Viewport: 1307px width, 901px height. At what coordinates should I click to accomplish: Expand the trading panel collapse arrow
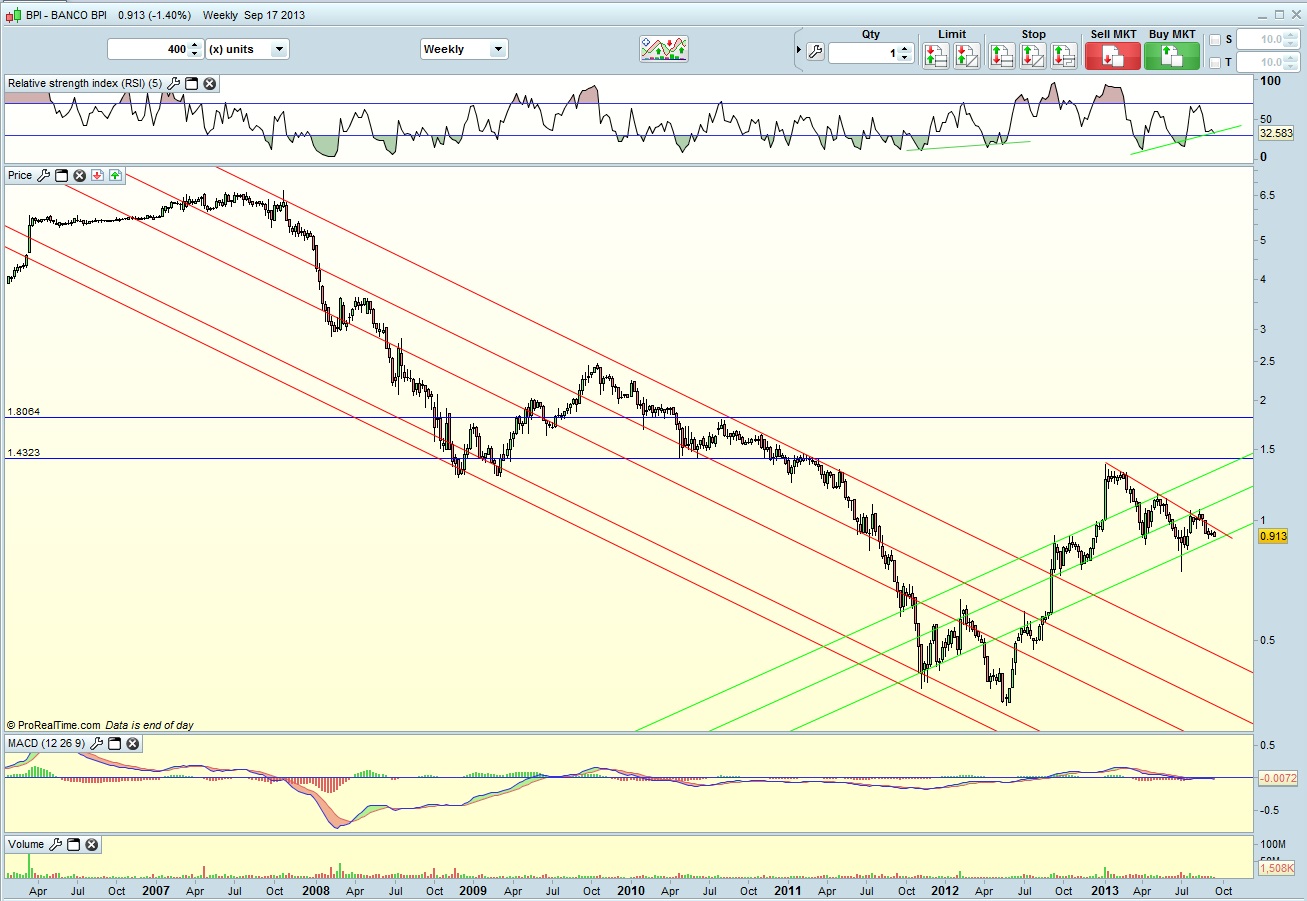pyautogui.click(x=798, y=49)
